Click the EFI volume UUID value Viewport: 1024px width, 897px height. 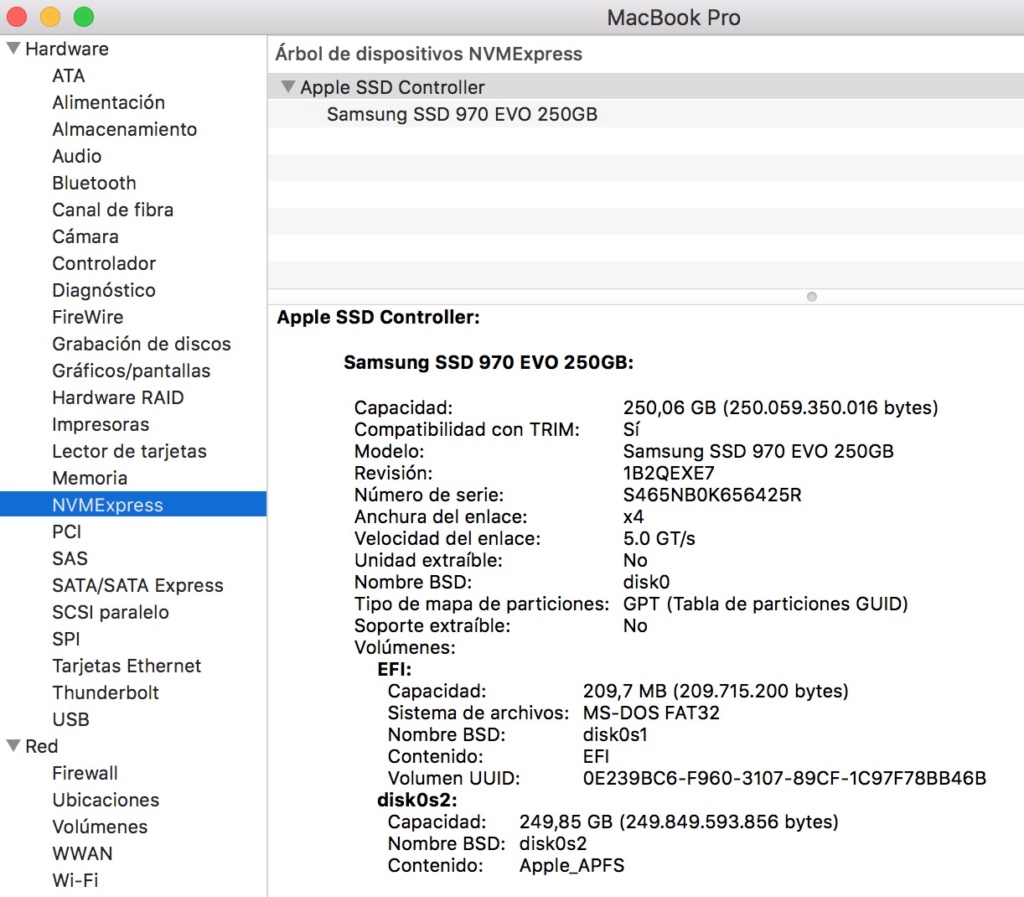(784, 778)
